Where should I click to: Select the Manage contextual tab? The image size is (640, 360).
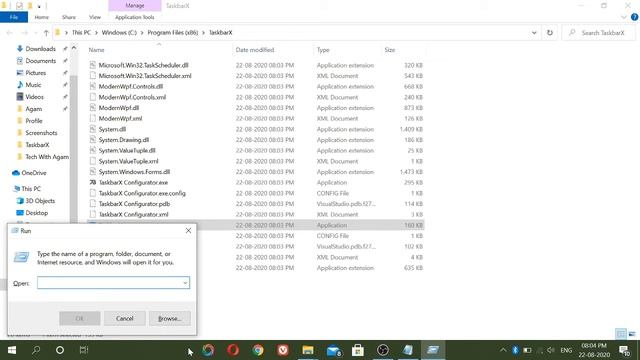135,6
